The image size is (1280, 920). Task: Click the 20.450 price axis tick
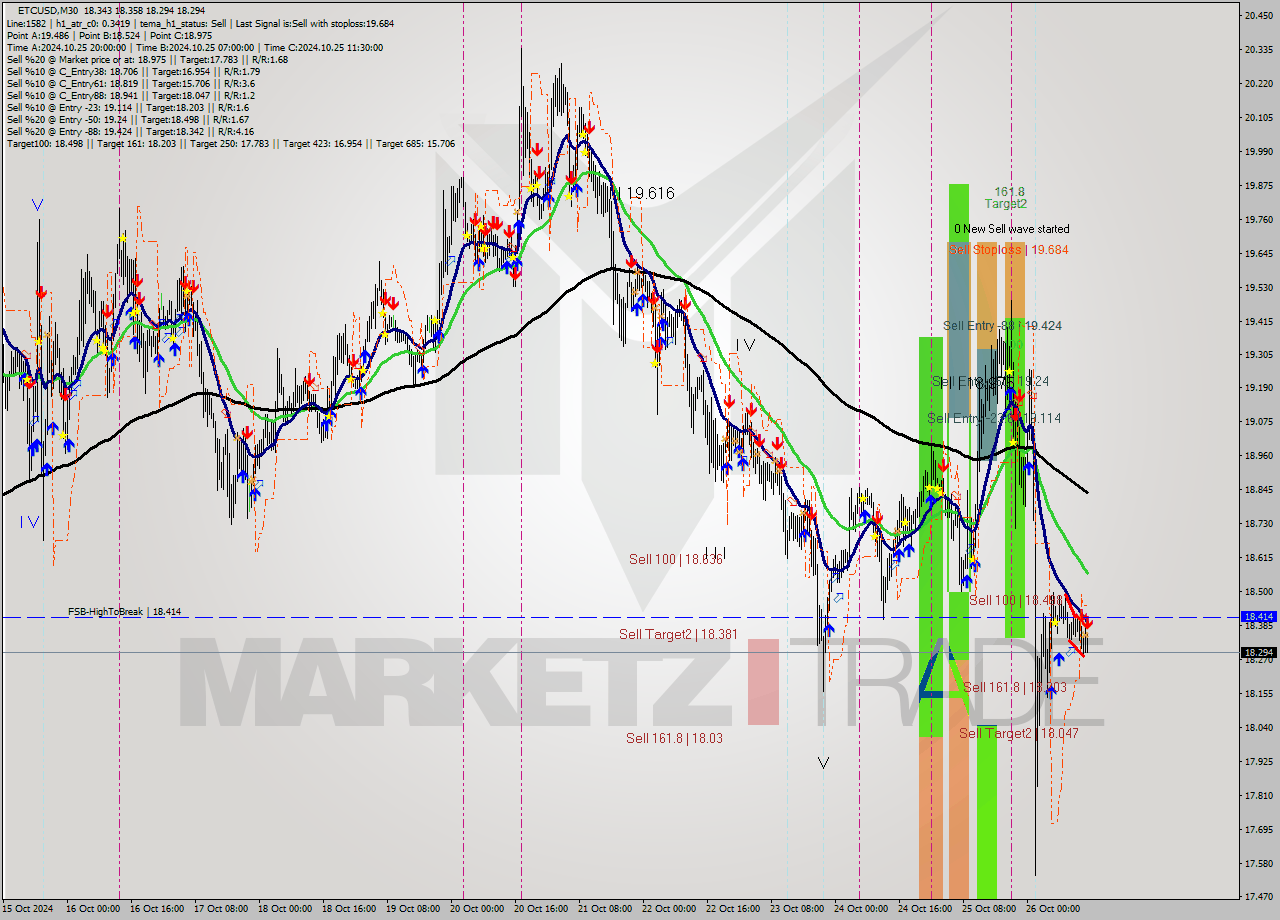point(1257,15)
